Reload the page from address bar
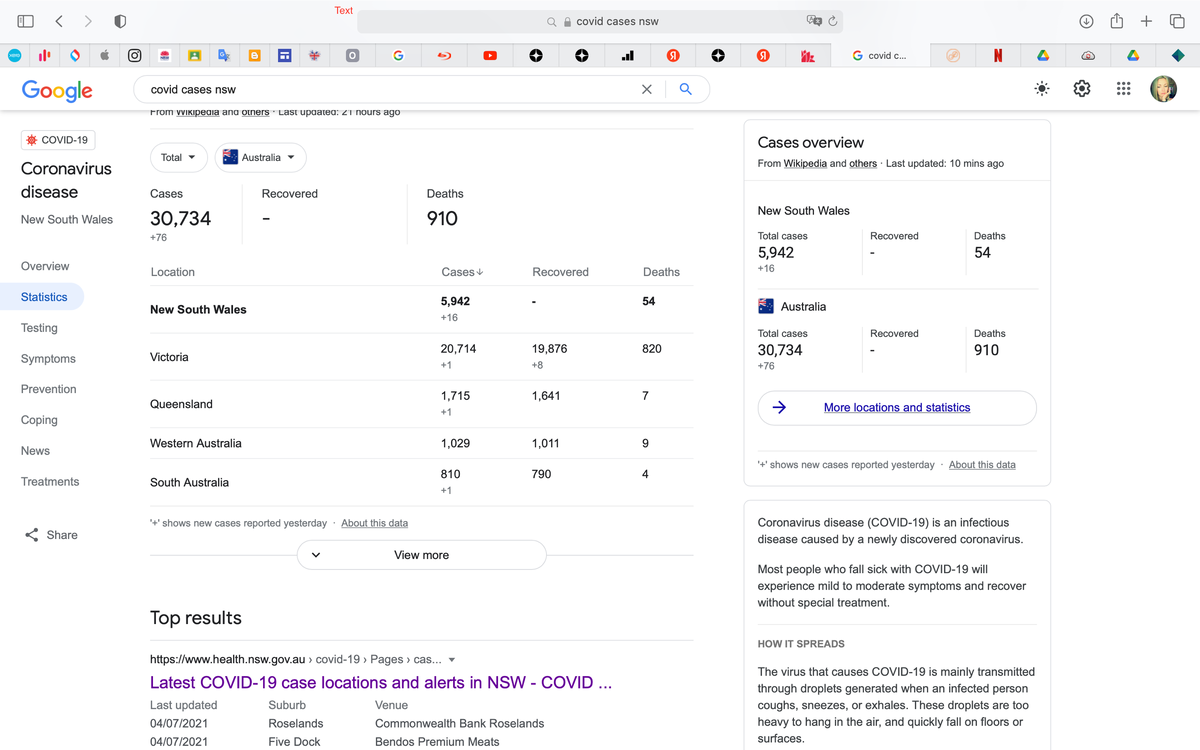The image size is (1200, 750). coord(832,21)
